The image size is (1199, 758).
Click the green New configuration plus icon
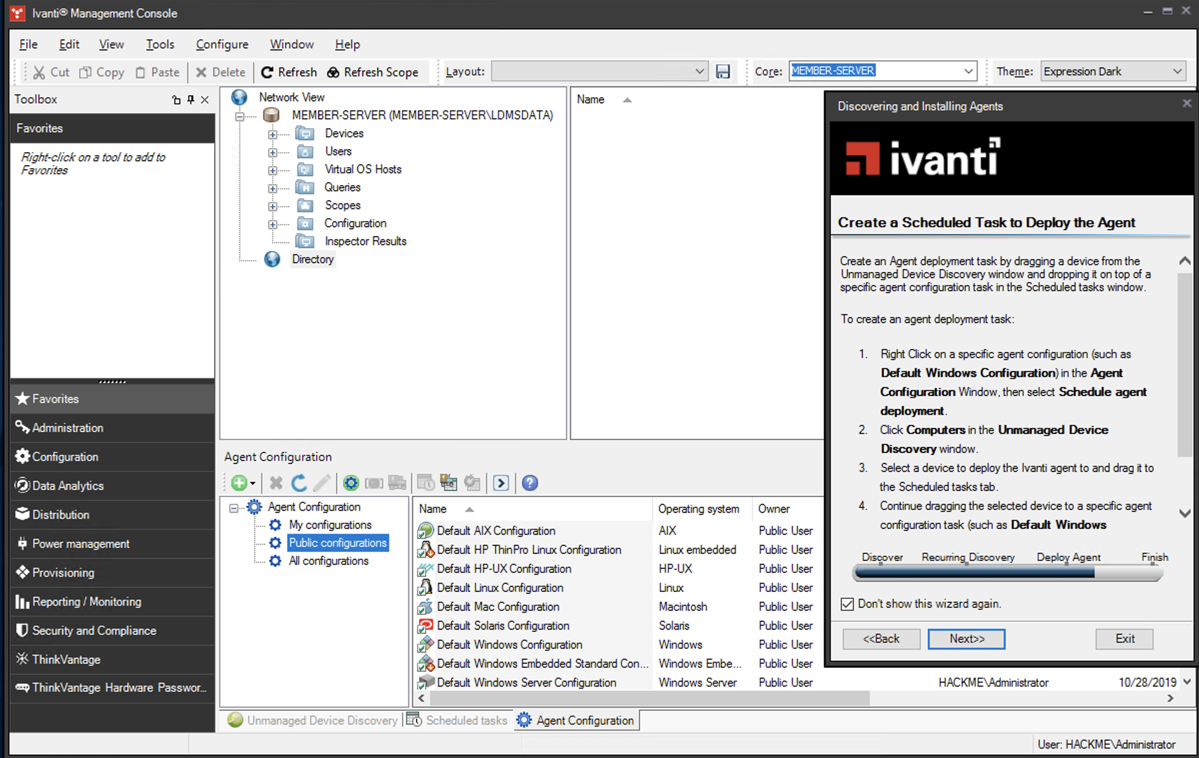[239, 483]
